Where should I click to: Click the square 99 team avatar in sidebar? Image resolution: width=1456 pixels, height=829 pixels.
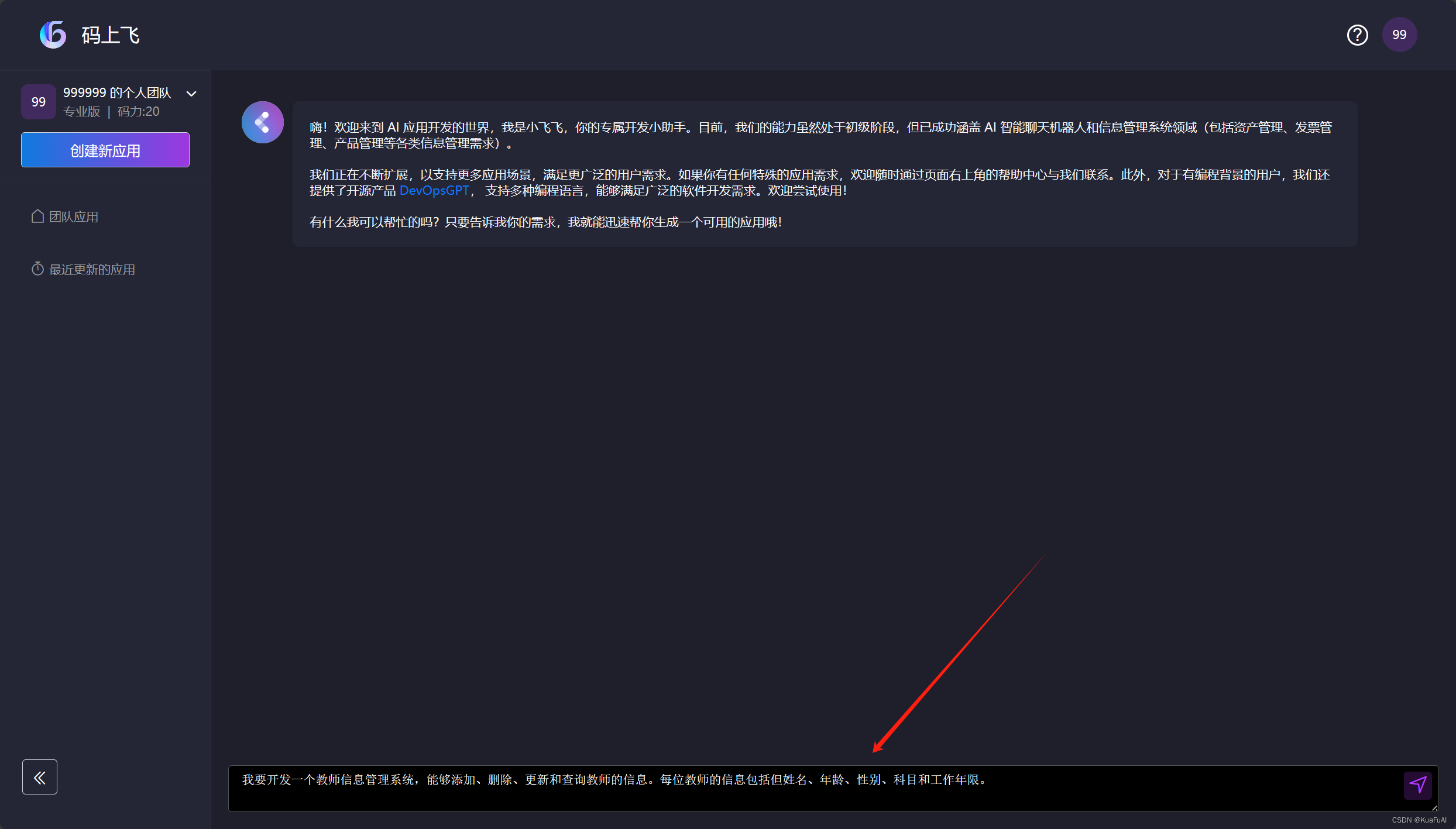[39, 102]
